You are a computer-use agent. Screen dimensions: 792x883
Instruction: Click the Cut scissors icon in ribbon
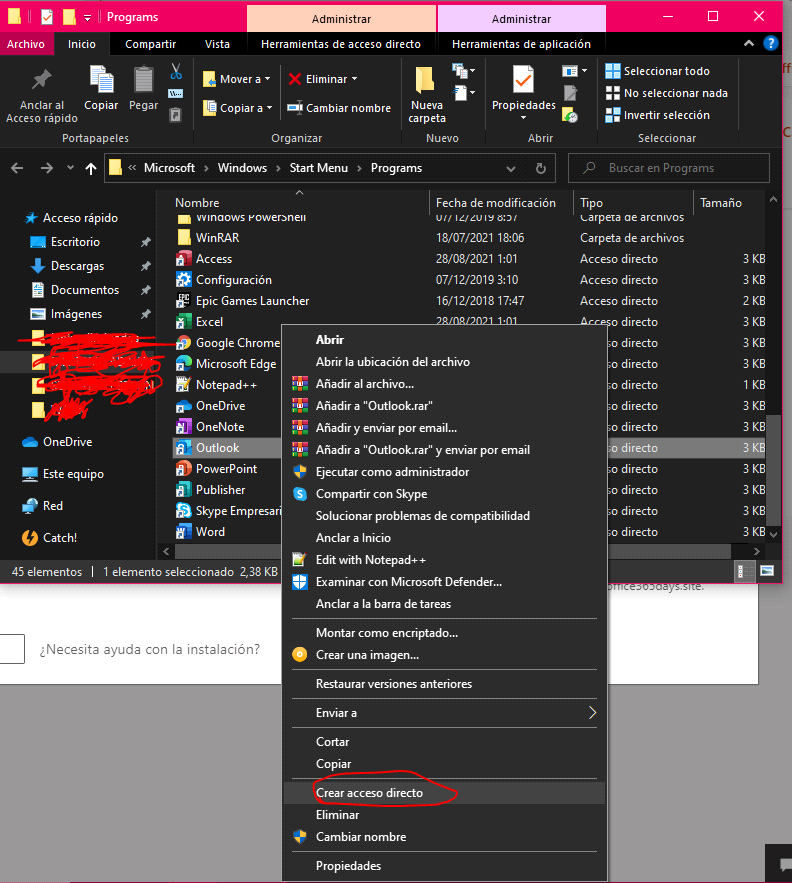point(176,71)
